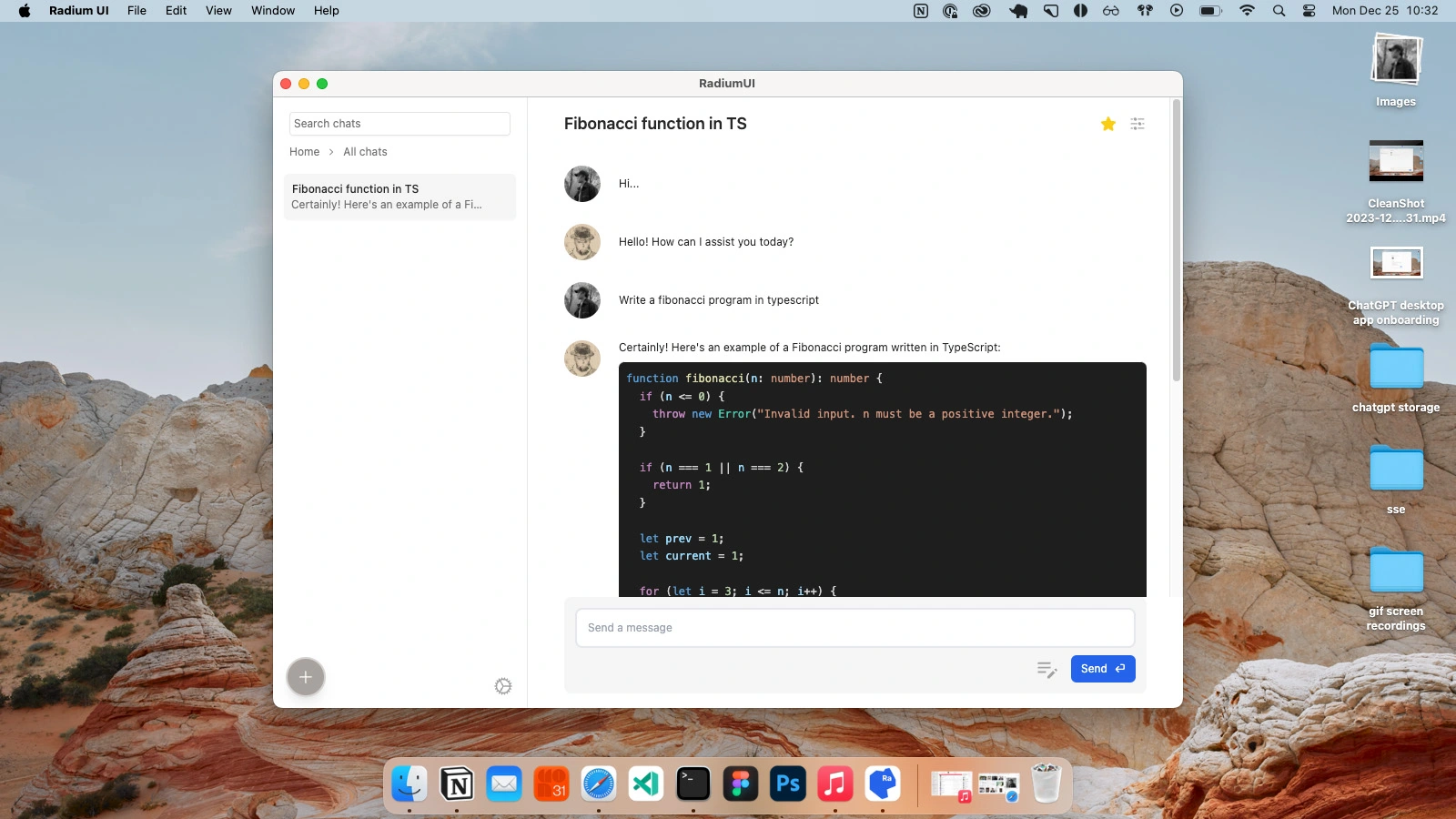Open the Edit menu

pos(176,11)
